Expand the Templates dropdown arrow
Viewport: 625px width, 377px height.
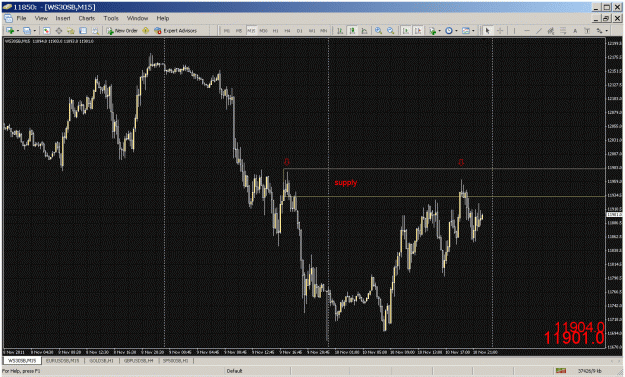[x=473, y=31]
